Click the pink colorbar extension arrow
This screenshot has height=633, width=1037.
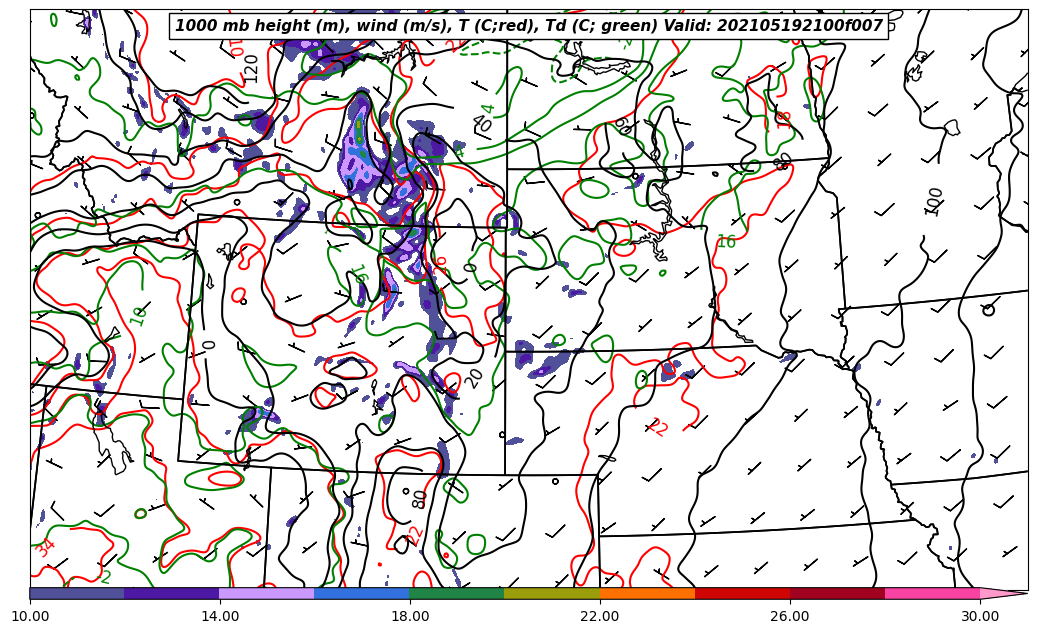click(1003, 593)
